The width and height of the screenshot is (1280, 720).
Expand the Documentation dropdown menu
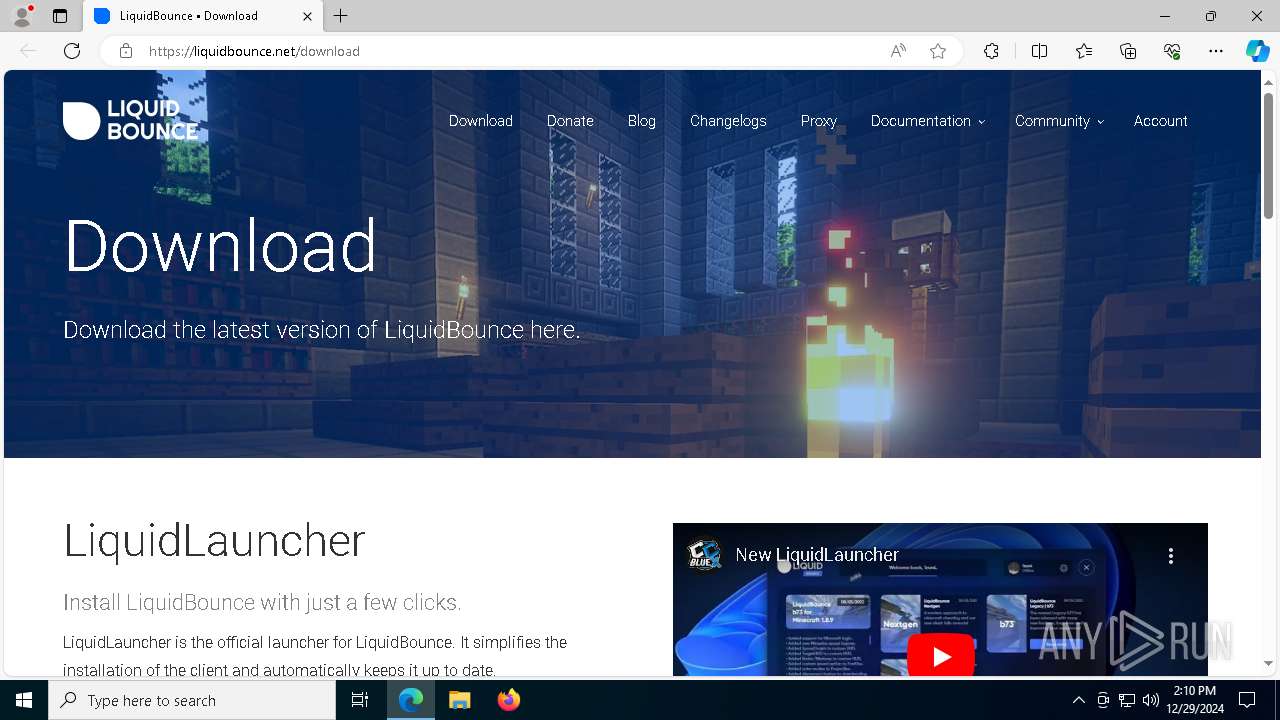coord(927,121)
